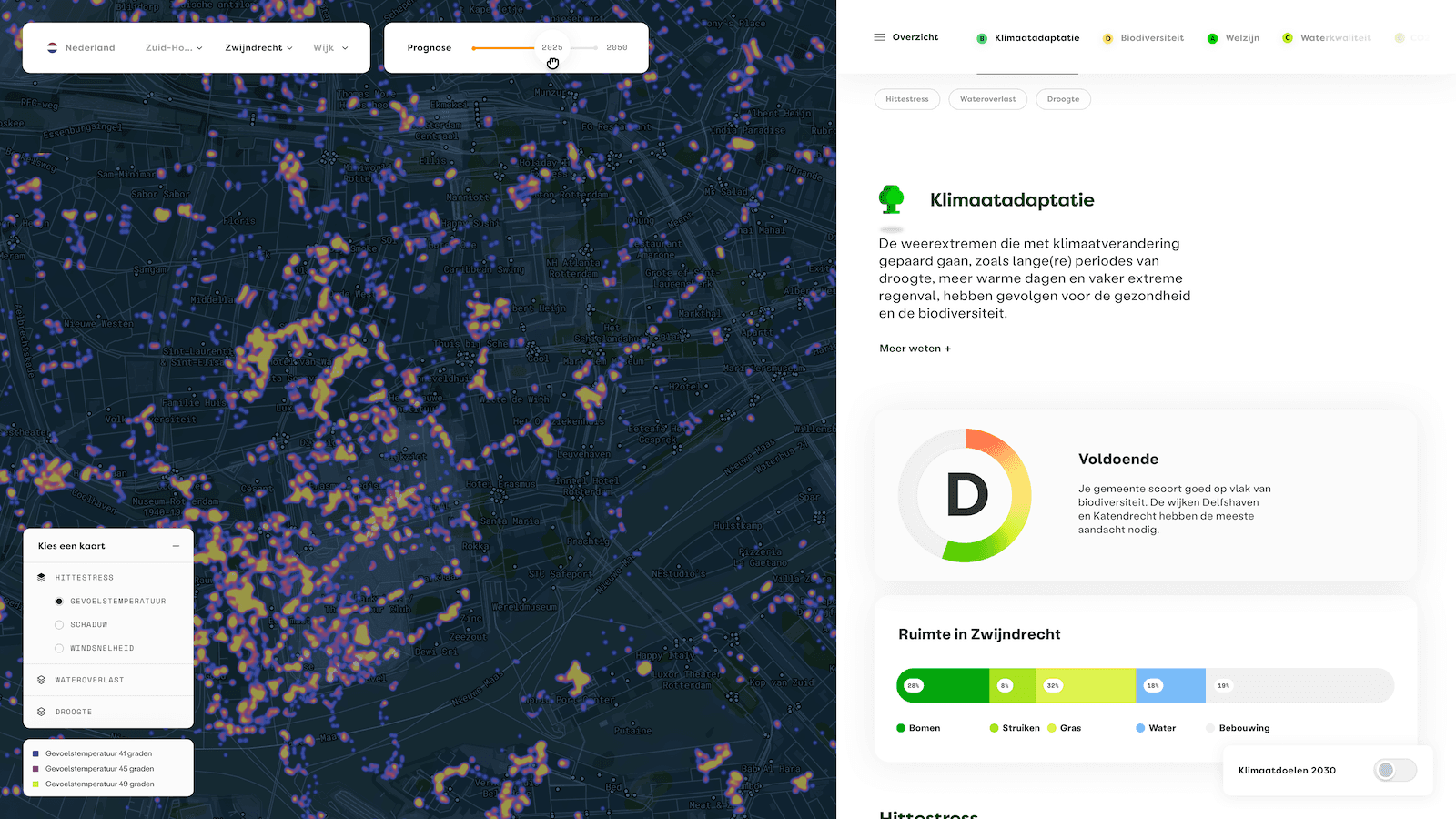
Task: Toggle the Klimaatdoelen 2030 switch
Action: pyautogui.click(x=1395, y=770)
